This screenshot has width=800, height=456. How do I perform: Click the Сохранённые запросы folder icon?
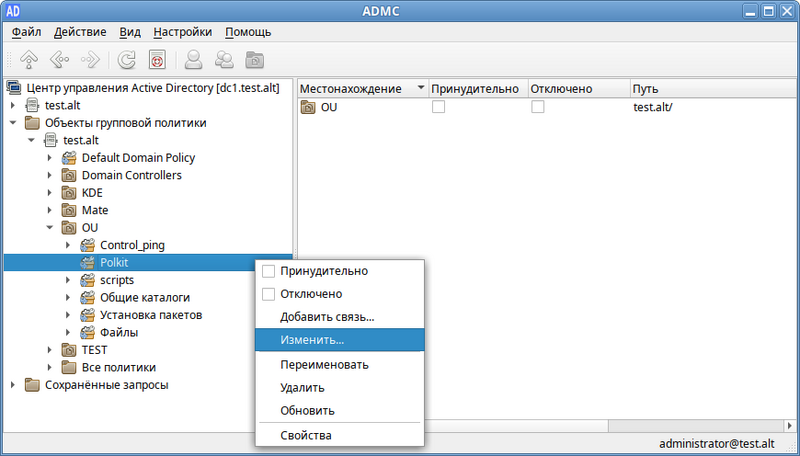click(32, 385)
